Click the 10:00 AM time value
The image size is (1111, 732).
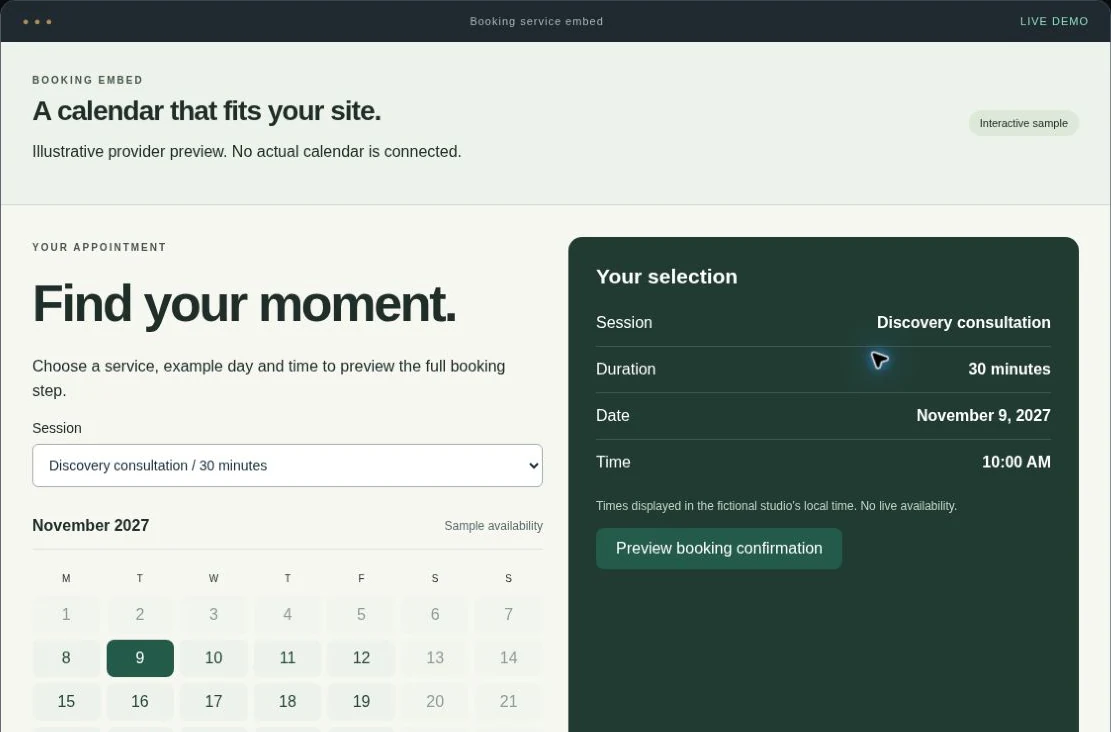coord(1016,462)
